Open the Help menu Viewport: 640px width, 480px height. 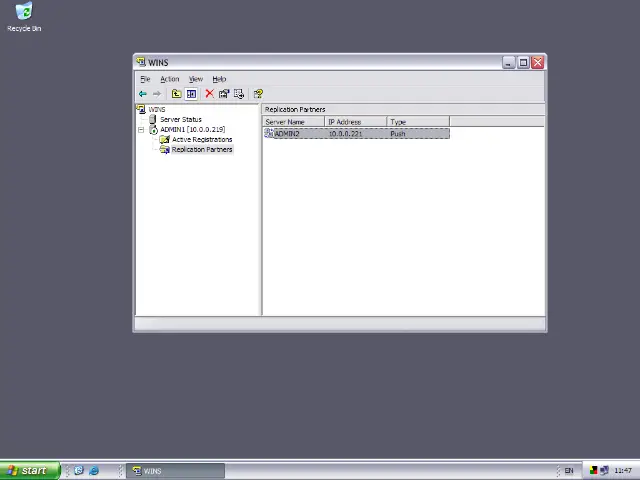click(219, 79)
